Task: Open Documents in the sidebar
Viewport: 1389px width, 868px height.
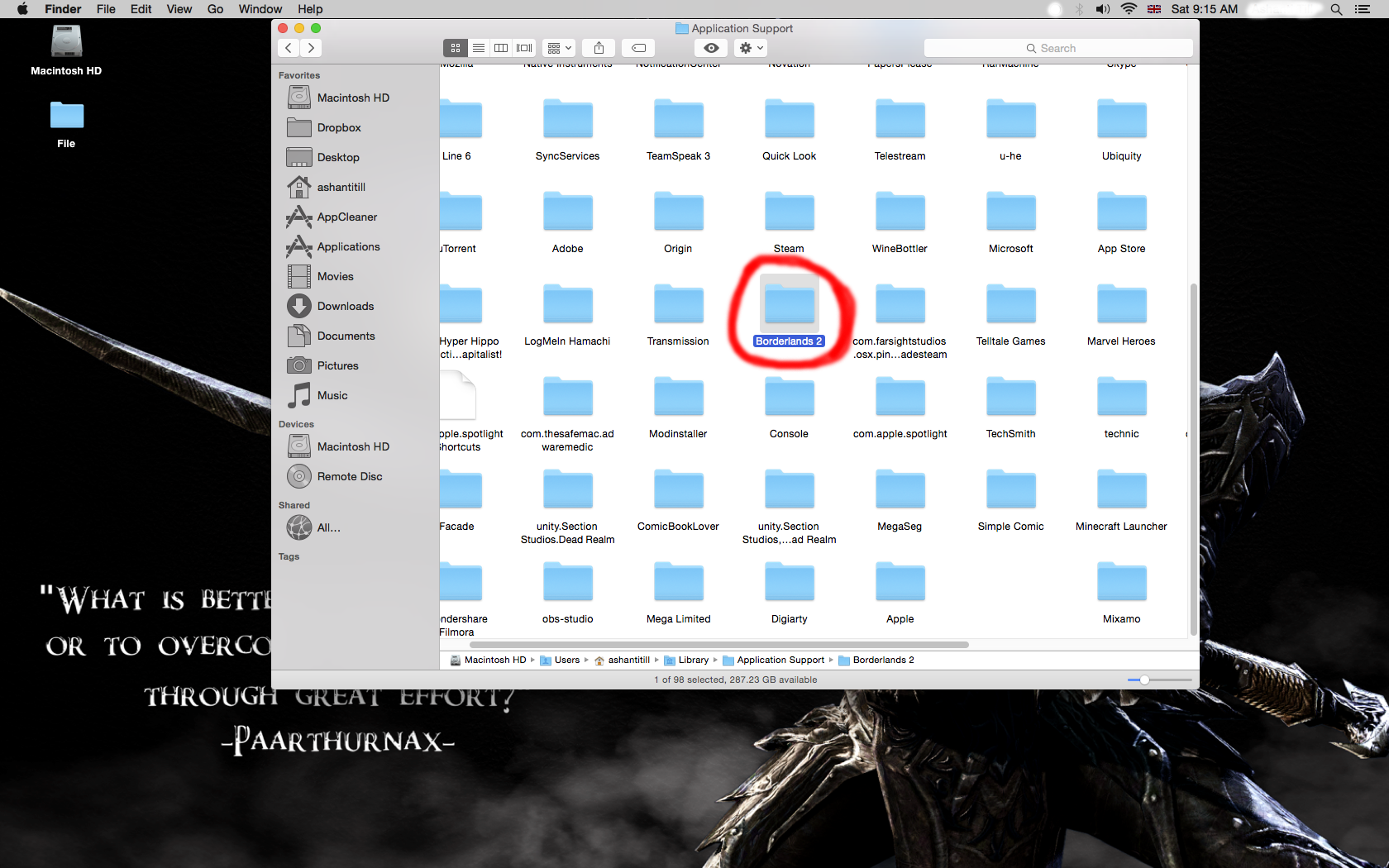Action: 355,336
